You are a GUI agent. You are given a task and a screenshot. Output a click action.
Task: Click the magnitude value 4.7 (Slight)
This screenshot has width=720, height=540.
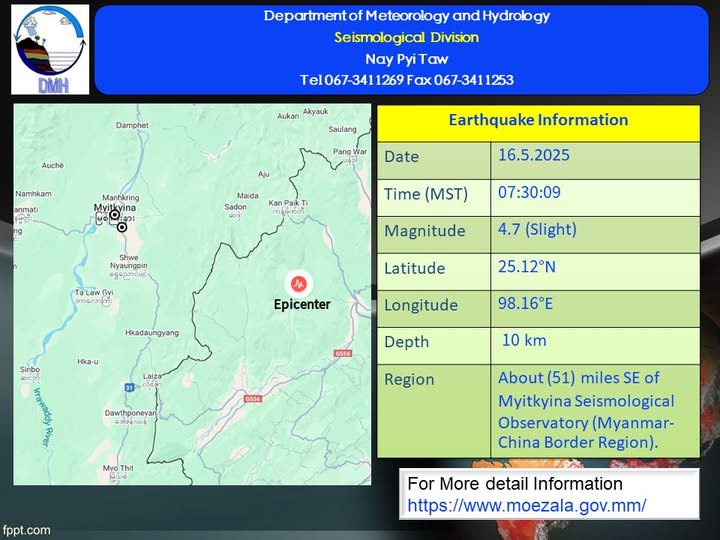[537, 229]
